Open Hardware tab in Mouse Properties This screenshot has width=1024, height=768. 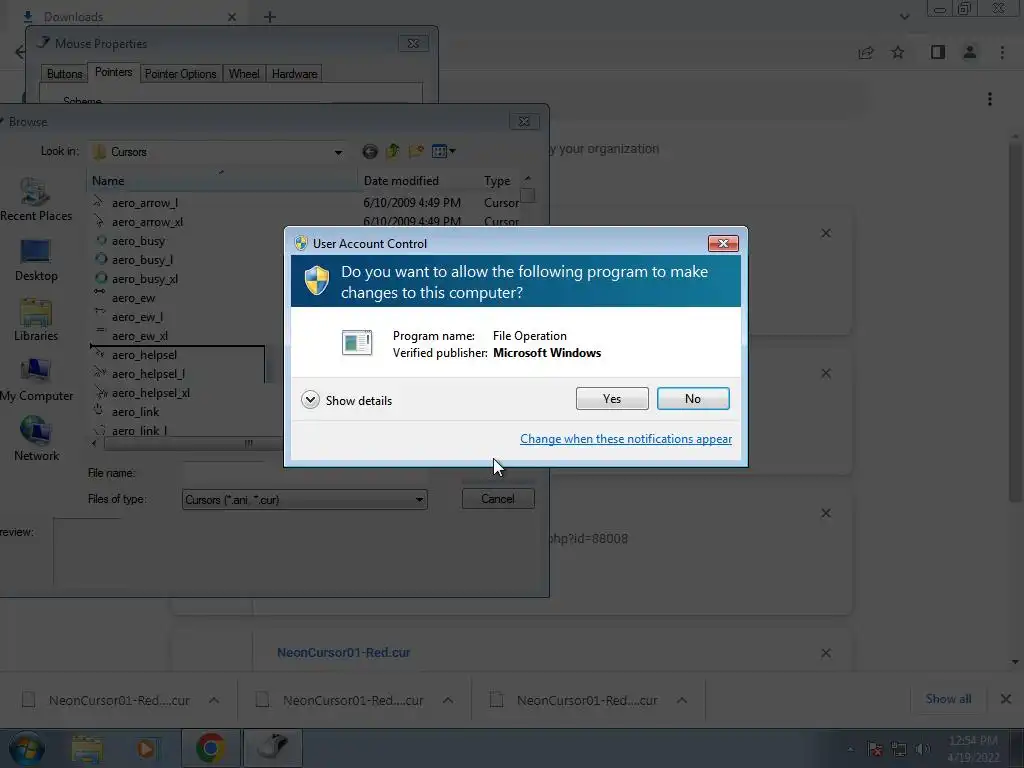pyautogui.click(x=295, y=74)
